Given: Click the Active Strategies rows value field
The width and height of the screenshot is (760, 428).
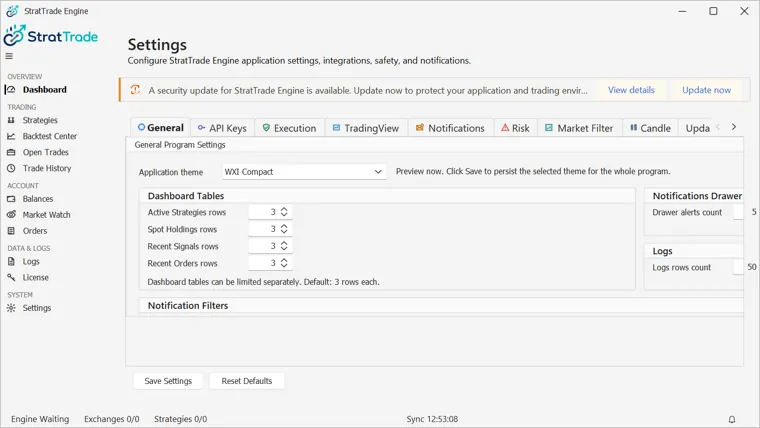Looking at the screenshot, I should [x=264, y=212].
